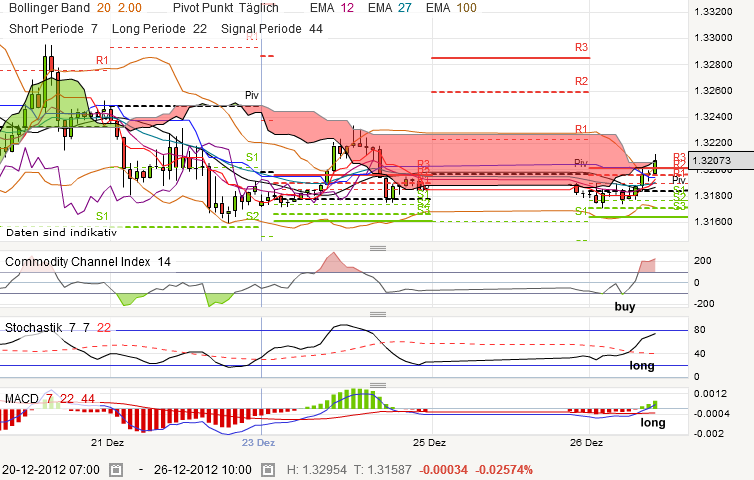The image size is (754, 480).
Task: Click the buy annotation in CCI panel
Action: pyautogui.click(x=625, y=306)
